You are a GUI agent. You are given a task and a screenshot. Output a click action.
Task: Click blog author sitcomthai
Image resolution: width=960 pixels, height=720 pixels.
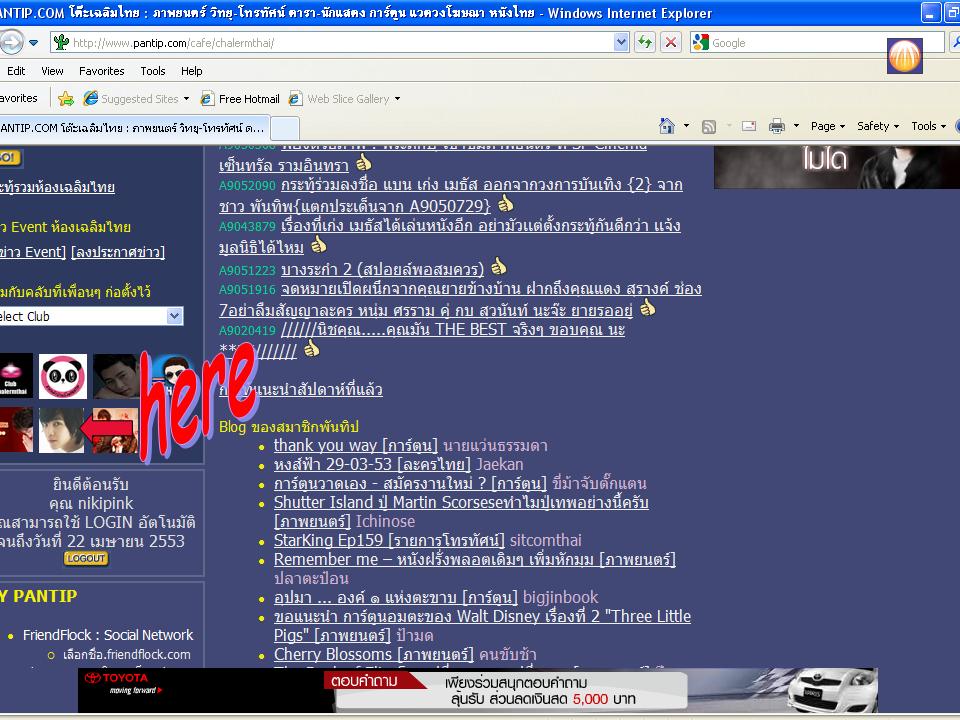tap(546, 541)
